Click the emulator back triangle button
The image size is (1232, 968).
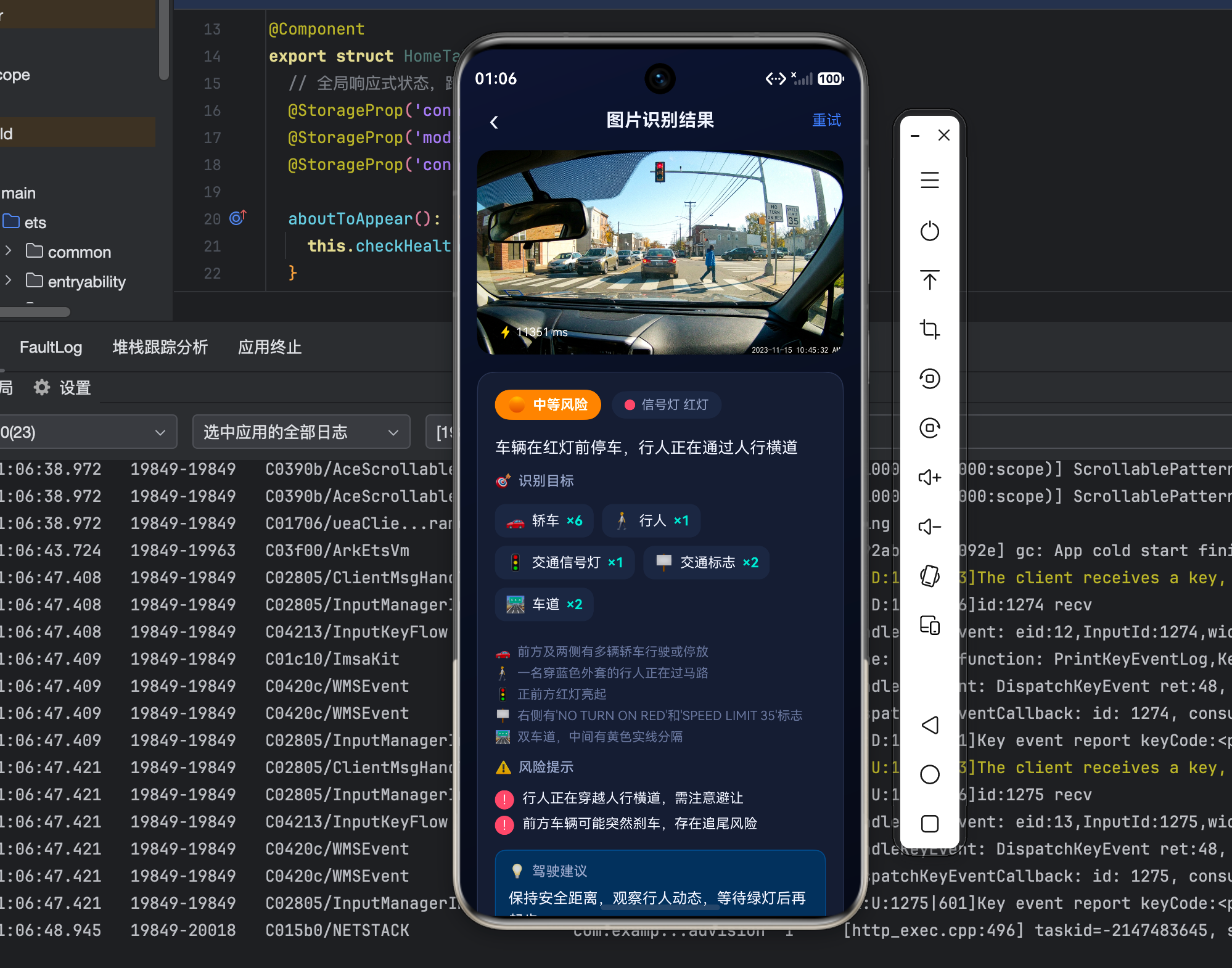click(930, 725)
